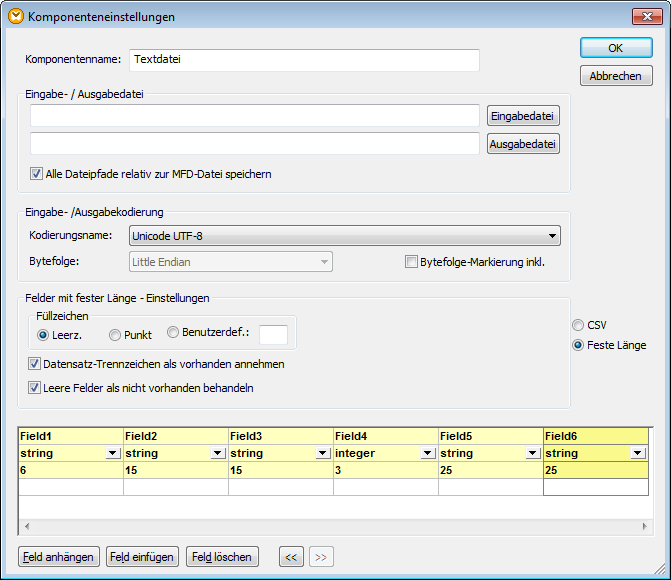Click the app icon in title bar
671x580 pixels.
[x=15, y=16]
